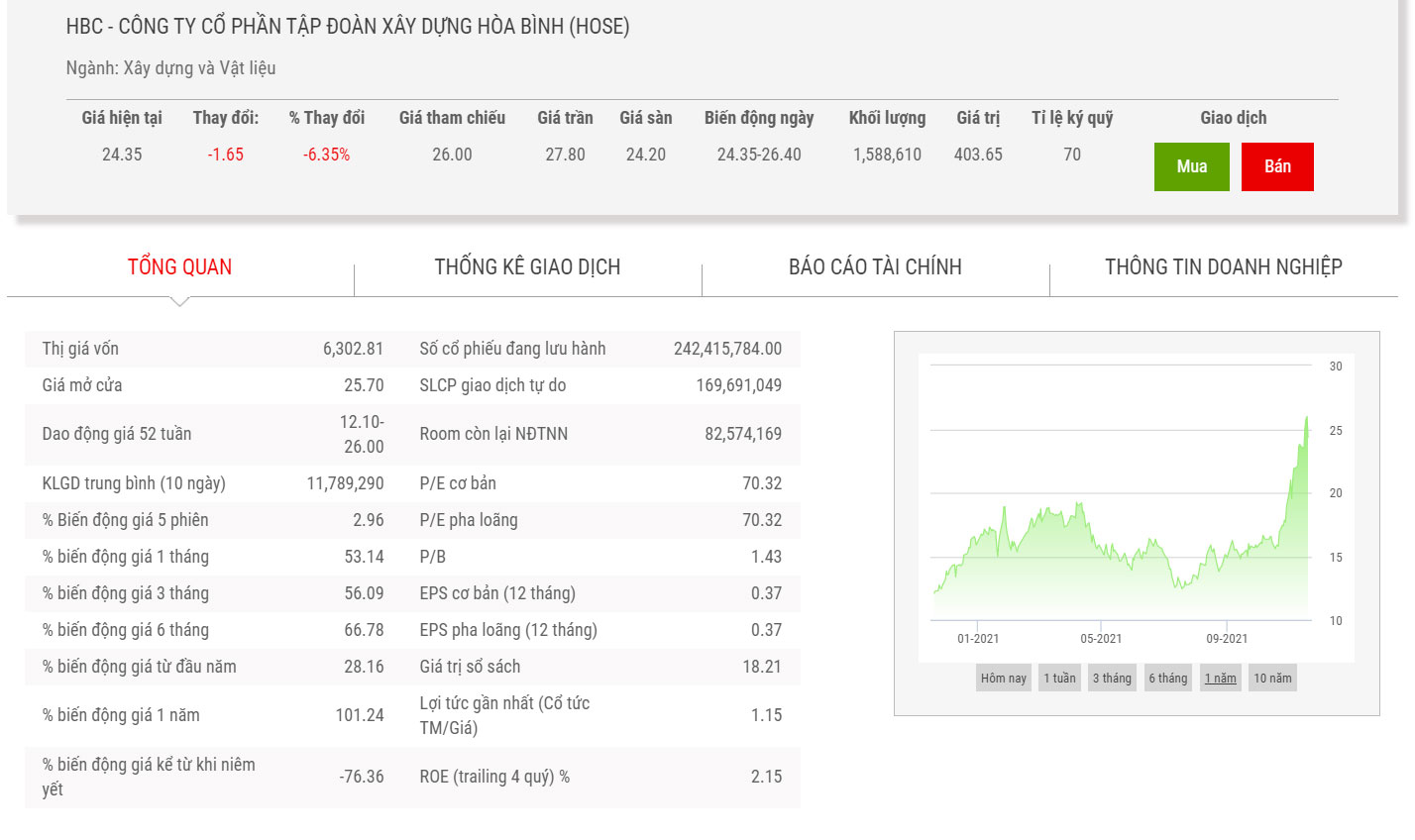Click the price peak on the chart
Screen dimensions: 1415x840
1306,418
